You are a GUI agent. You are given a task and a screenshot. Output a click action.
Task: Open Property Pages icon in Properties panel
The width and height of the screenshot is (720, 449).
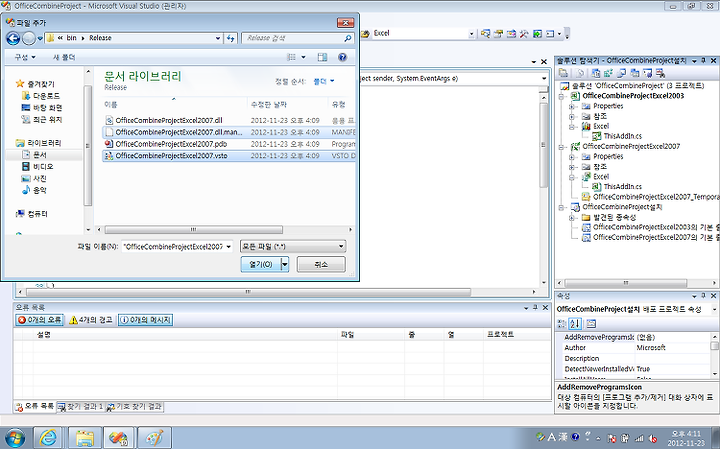(x=591, y=324)
